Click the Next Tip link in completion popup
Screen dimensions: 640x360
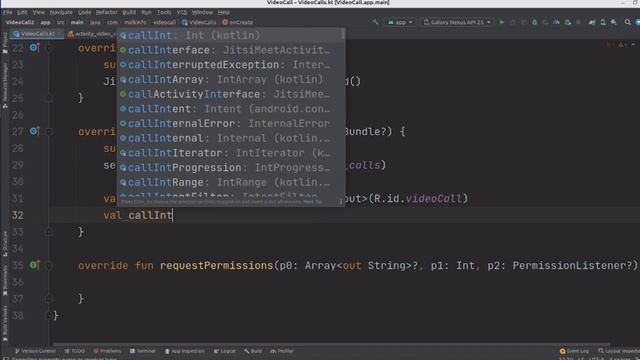313,202
